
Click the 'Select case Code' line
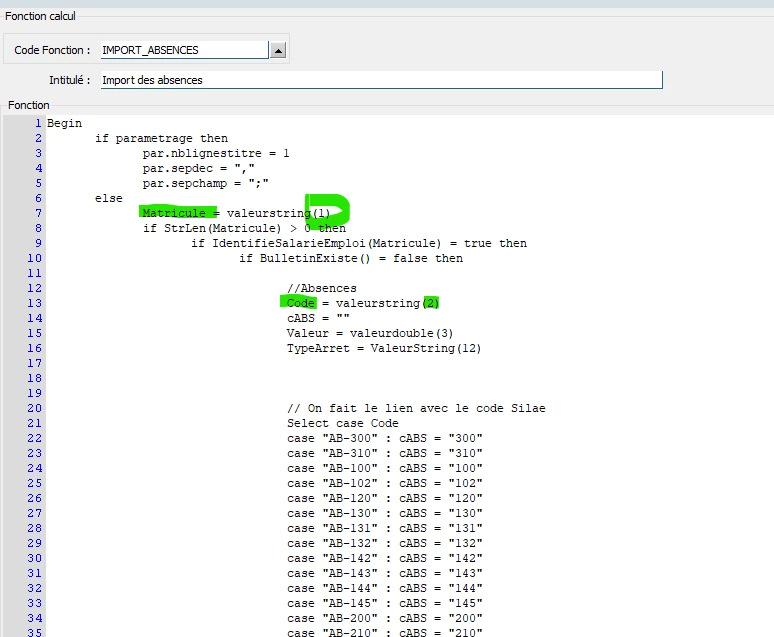click(343, 423)
